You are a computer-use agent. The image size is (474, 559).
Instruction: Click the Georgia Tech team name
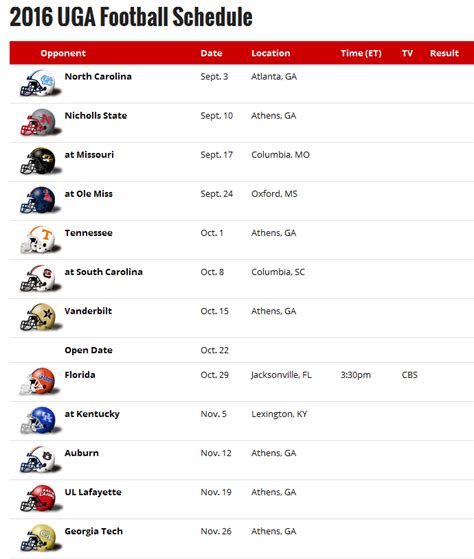point(93,531)
